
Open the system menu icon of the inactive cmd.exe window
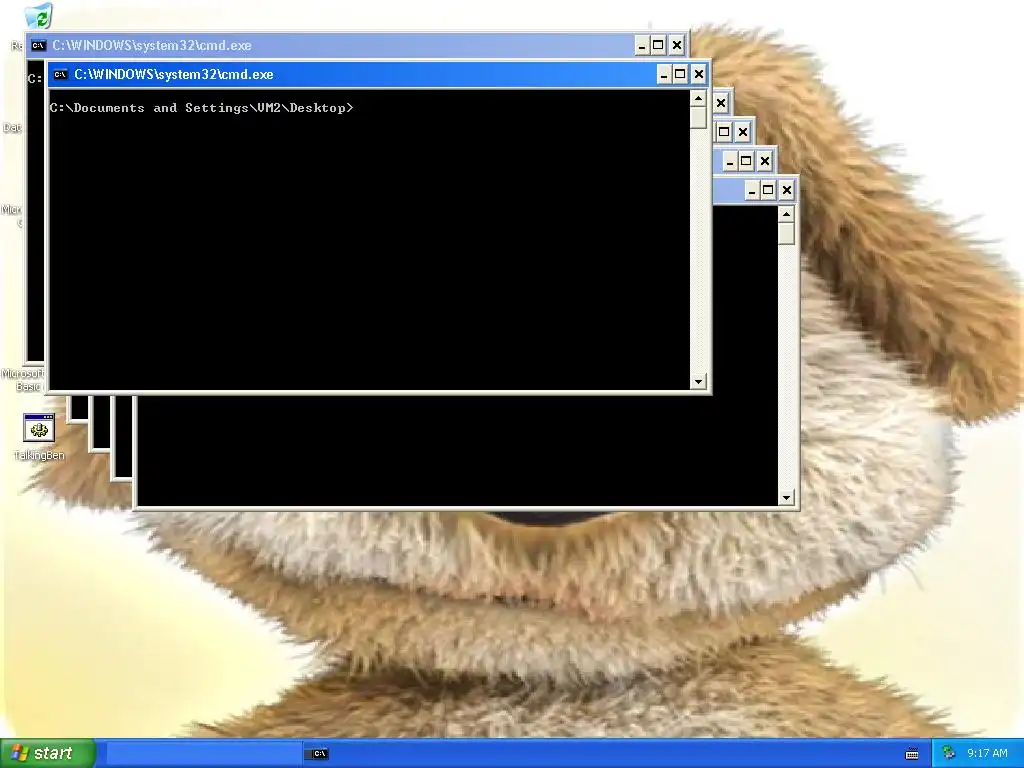coord(39,45)
